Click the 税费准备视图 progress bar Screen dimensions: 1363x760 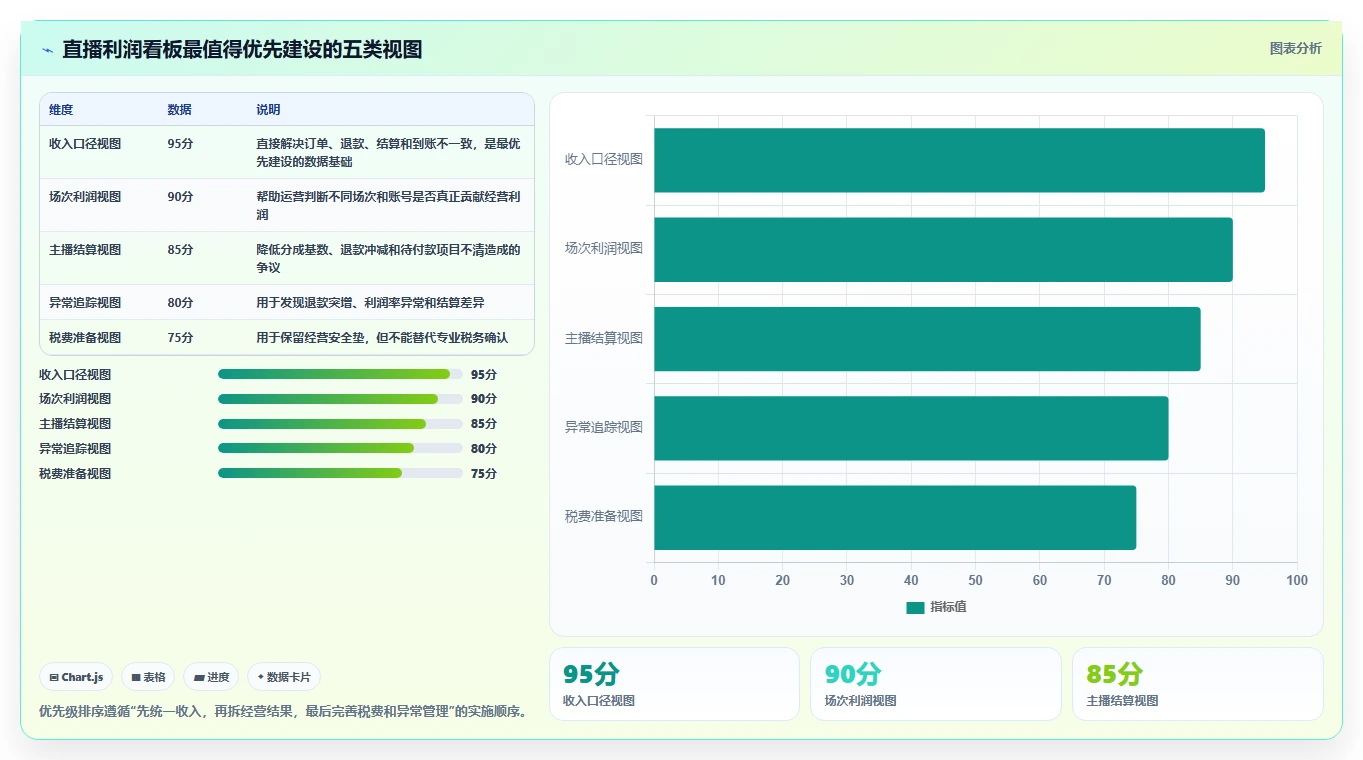(x=340, y=473)
